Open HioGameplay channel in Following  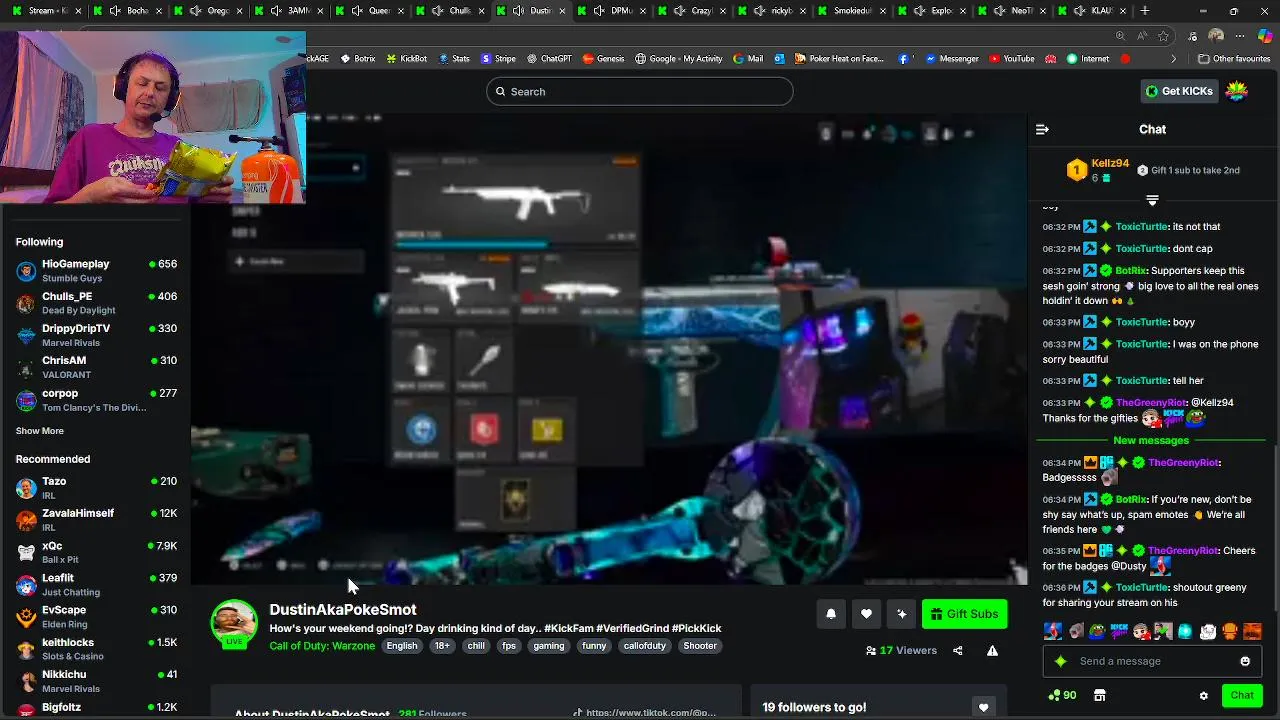(x=96, y=270)
